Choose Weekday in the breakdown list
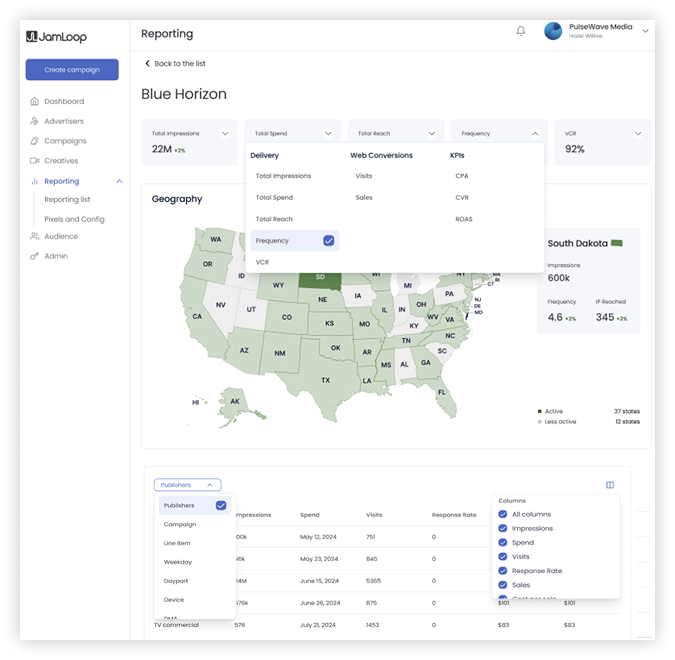Image resolution: width=675 pixels, height=660 pixels. click(x=178, y=562)
